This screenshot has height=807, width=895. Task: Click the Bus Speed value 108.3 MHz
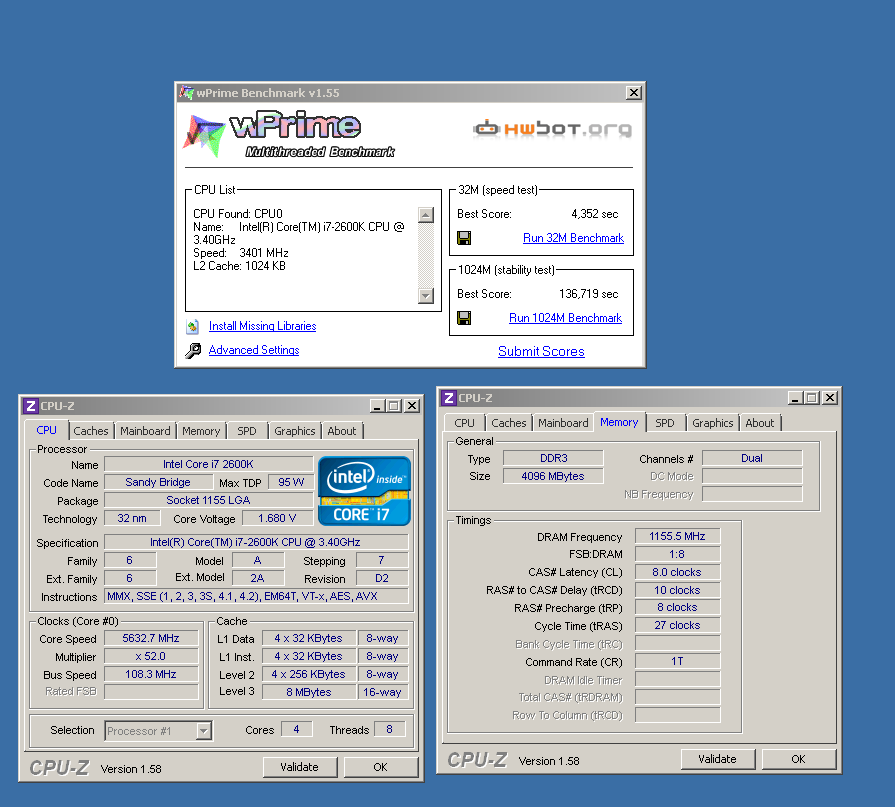pyautogui.click(x=151, y=674)
